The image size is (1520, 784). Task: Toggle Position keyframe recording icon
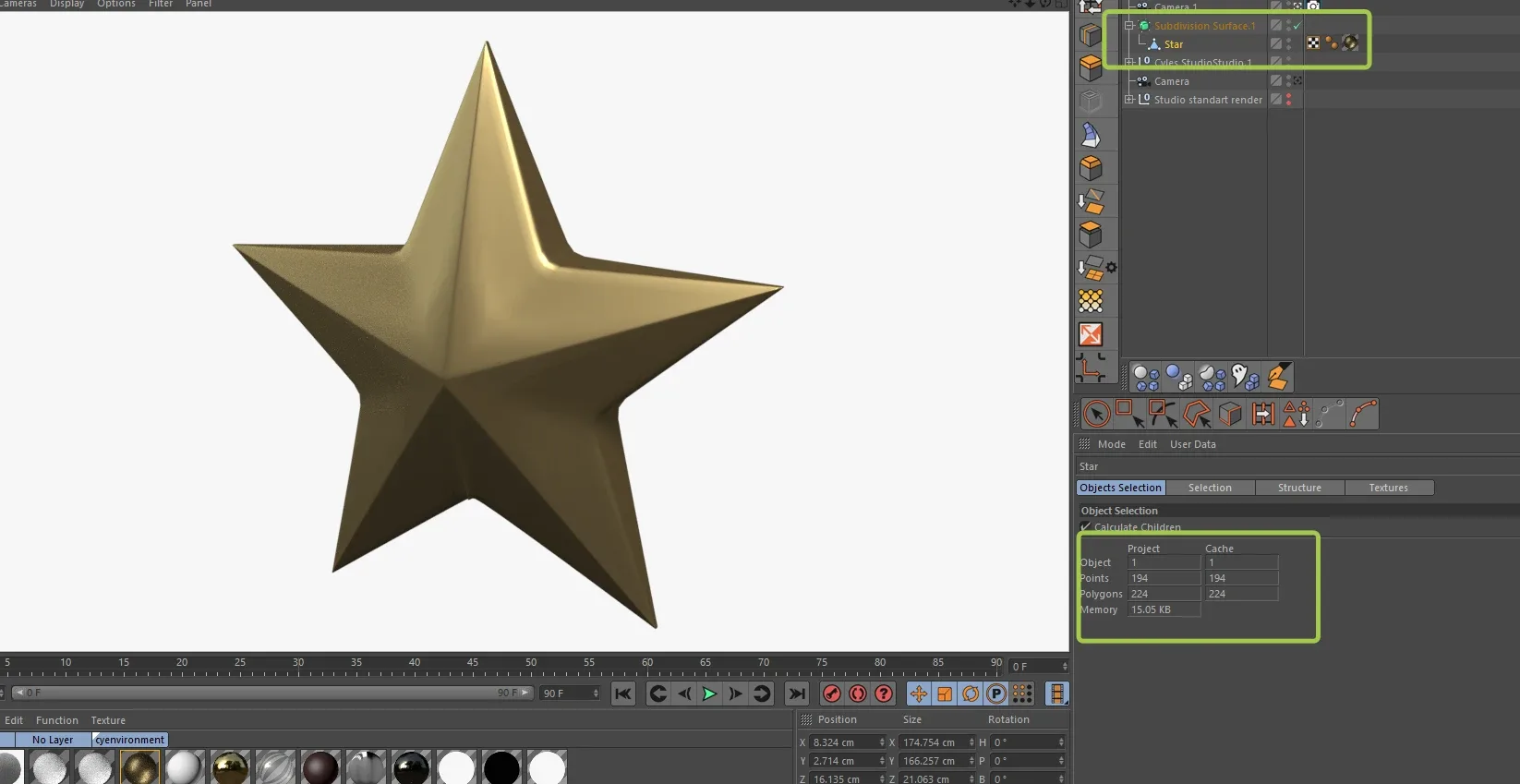pos(919,694)
